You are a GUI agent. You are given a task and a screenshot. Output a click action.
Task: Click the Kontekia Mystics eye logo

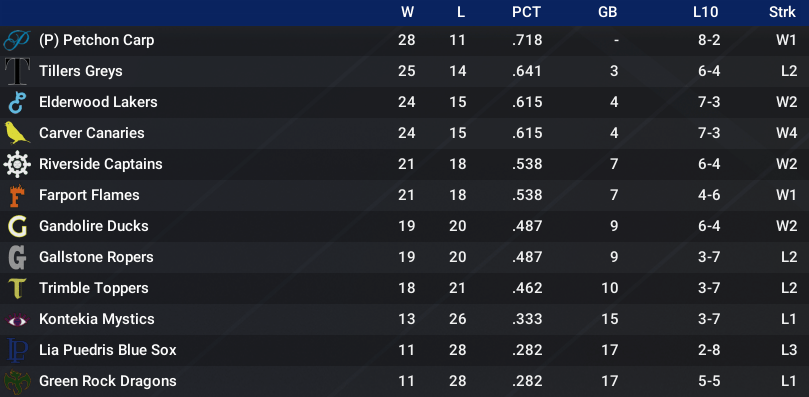point(17,320)
